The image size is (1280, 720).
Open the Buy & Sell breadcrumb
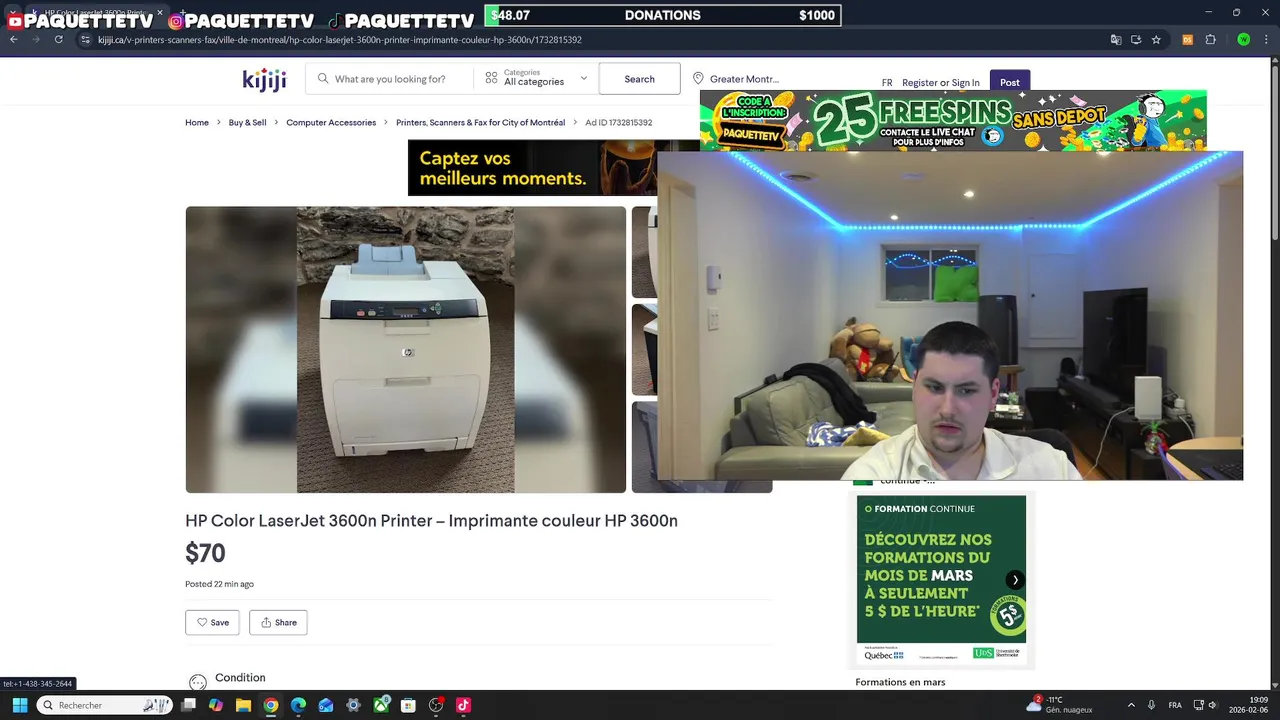247,122
